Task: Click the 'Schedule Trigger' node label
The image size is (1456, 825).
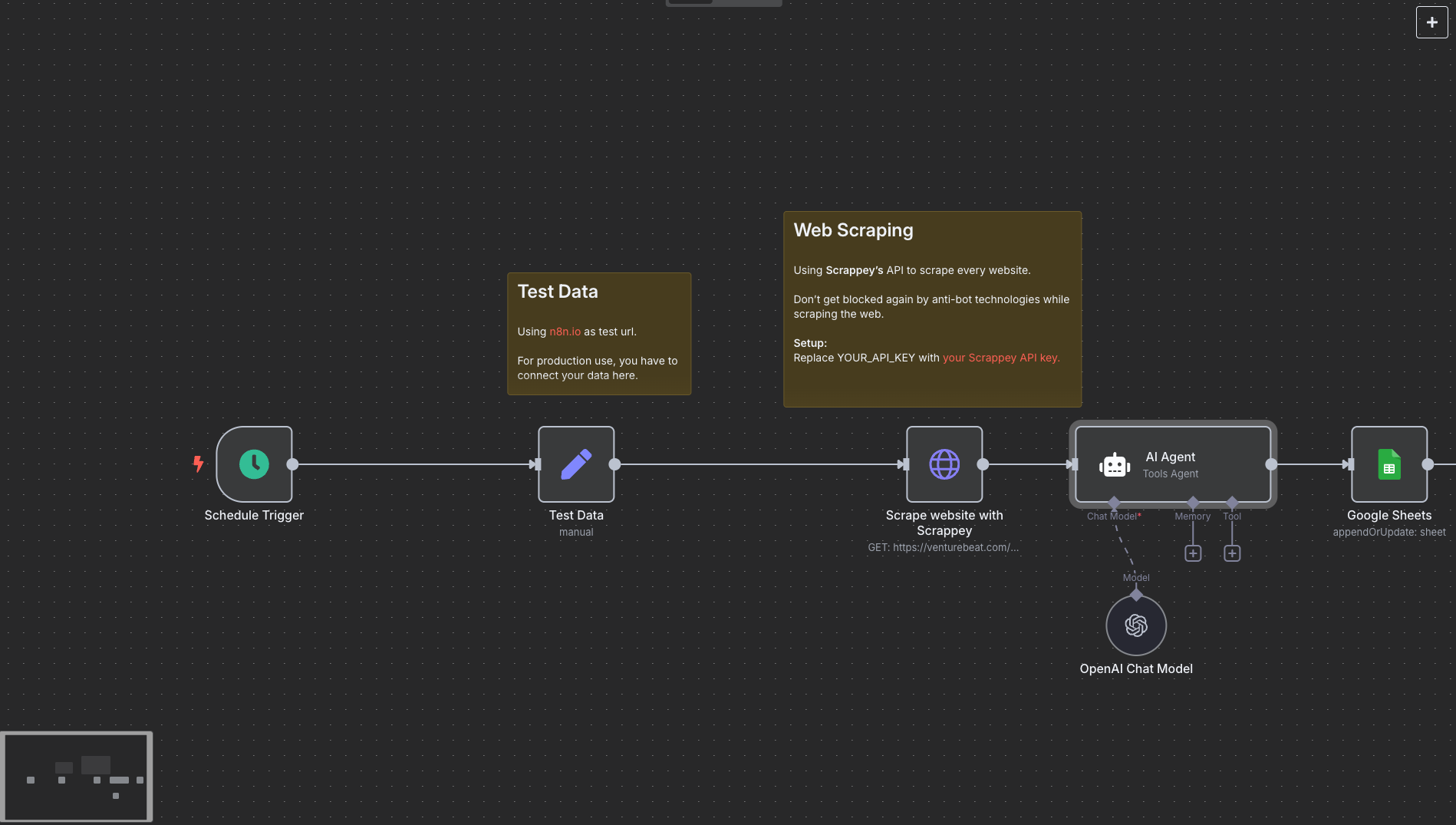Action: tap(254, 516)
